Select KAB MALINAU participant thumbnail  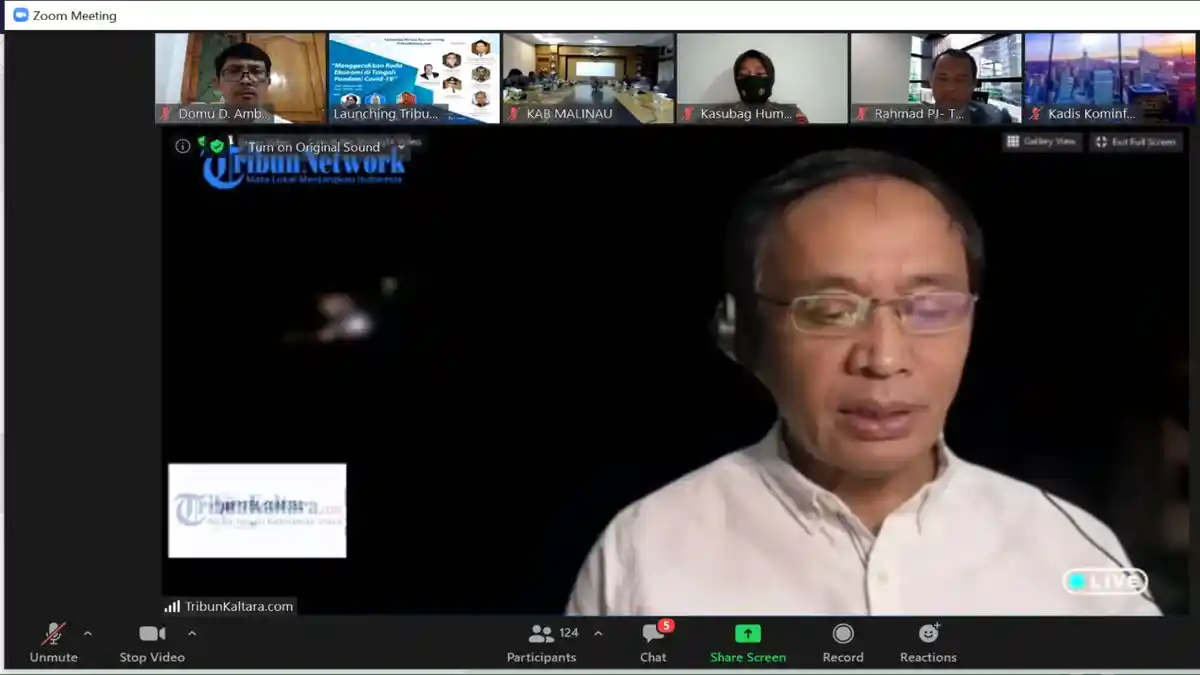click(x=589, y=78)
